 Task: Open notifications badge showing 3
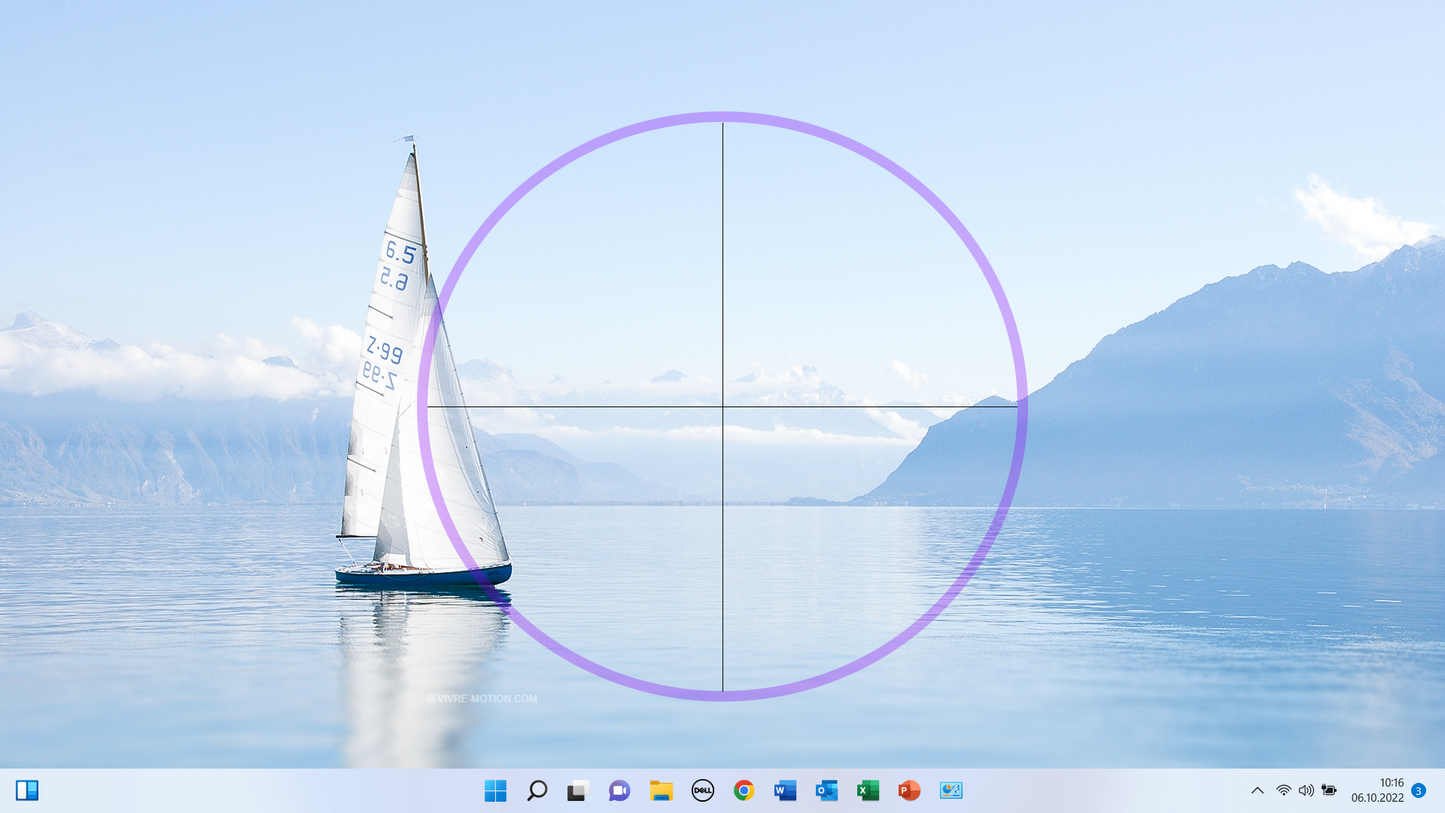pyautogui.click(x=1418, y=791)
